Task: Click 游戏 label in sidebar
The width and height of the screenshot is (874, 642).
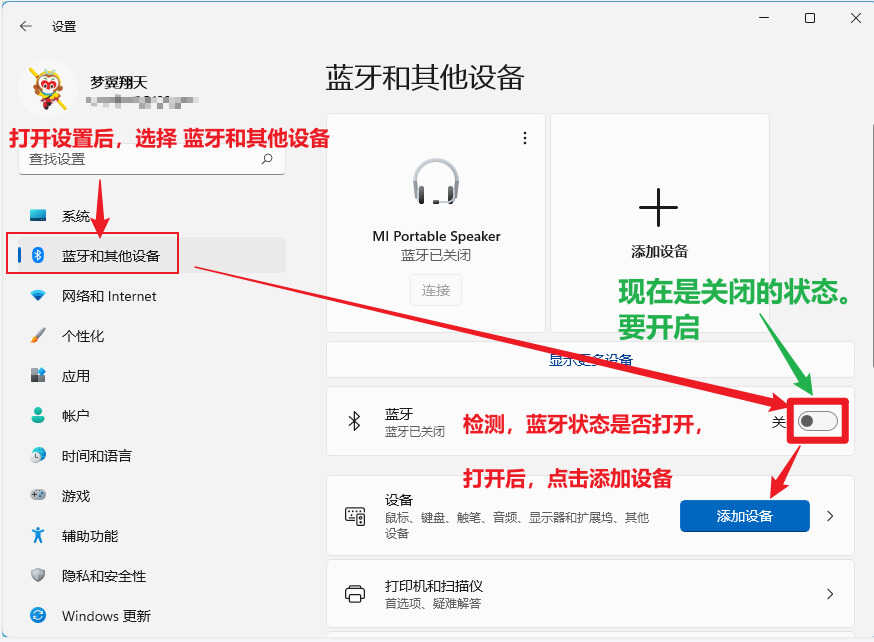Action: pyautogui.click(x=76, y=496)
